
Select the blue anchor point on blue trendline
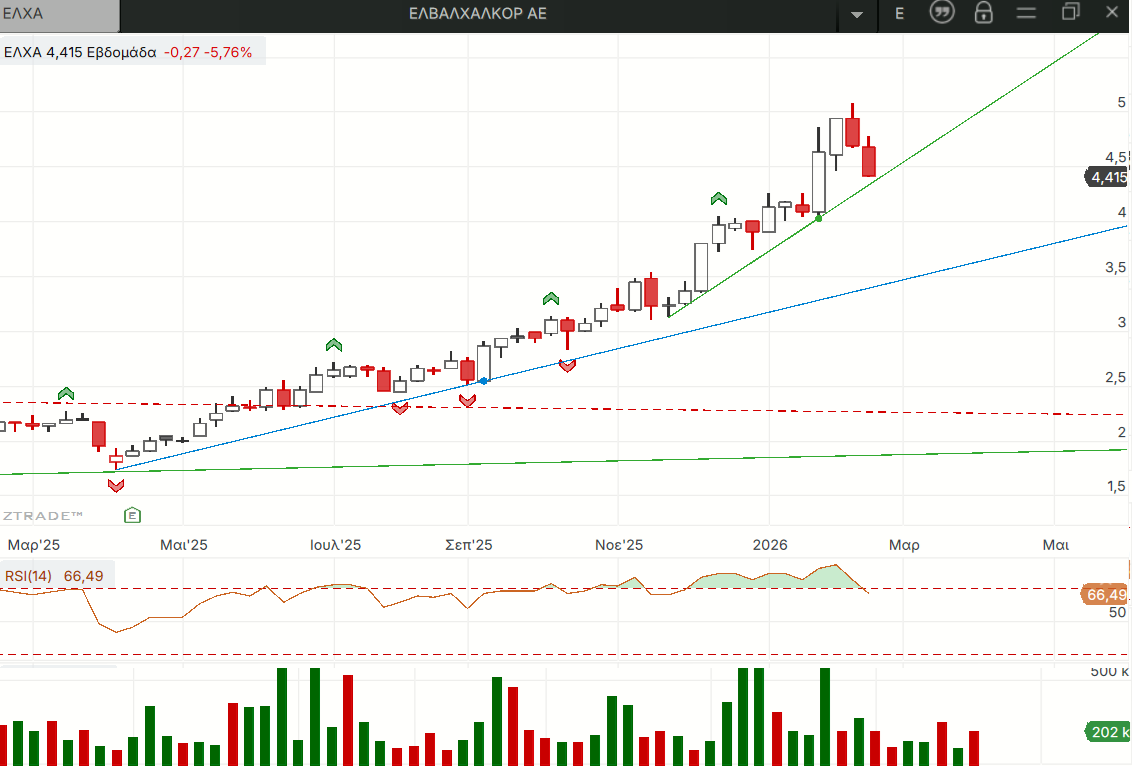484,381
